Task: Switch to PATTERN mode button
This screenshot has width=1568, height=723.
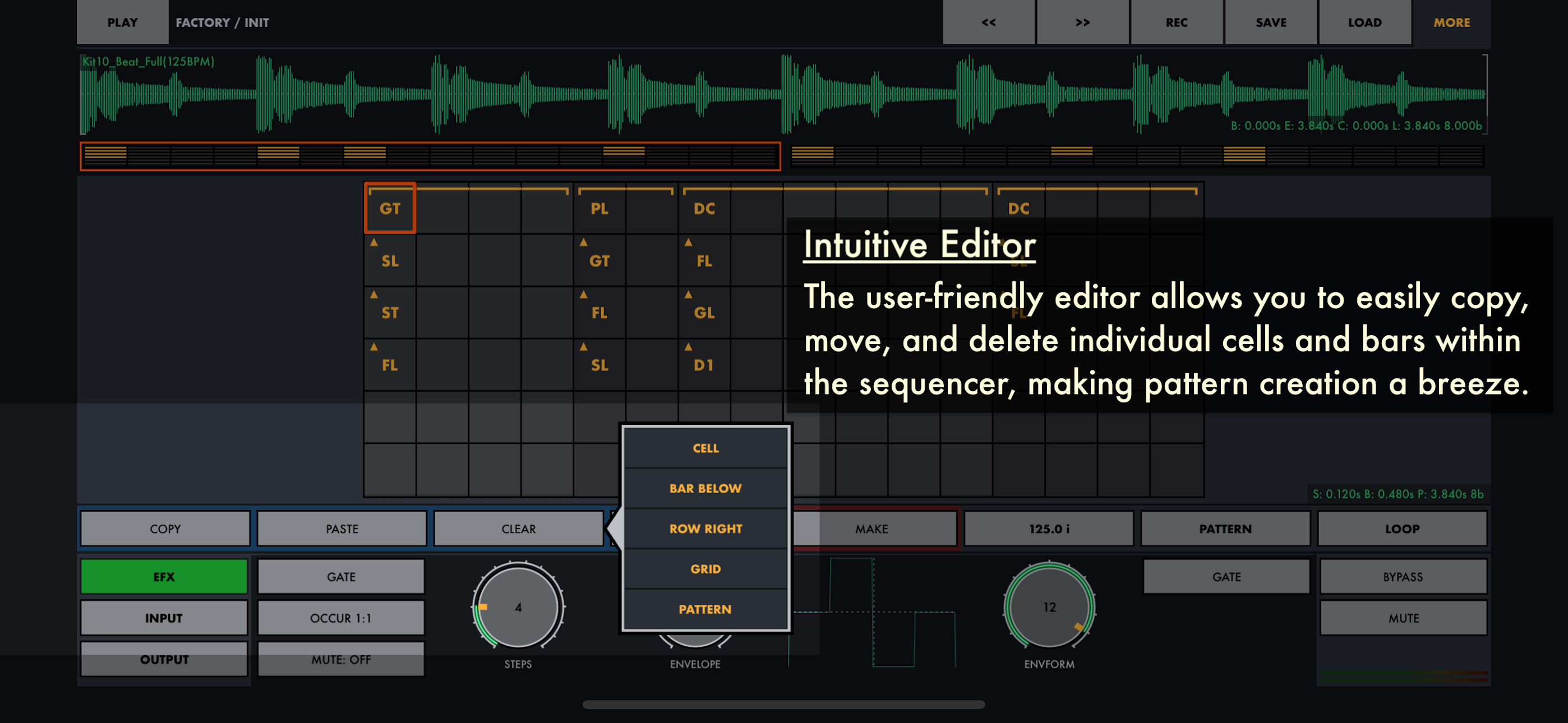Action: (x=1225, y=529)
